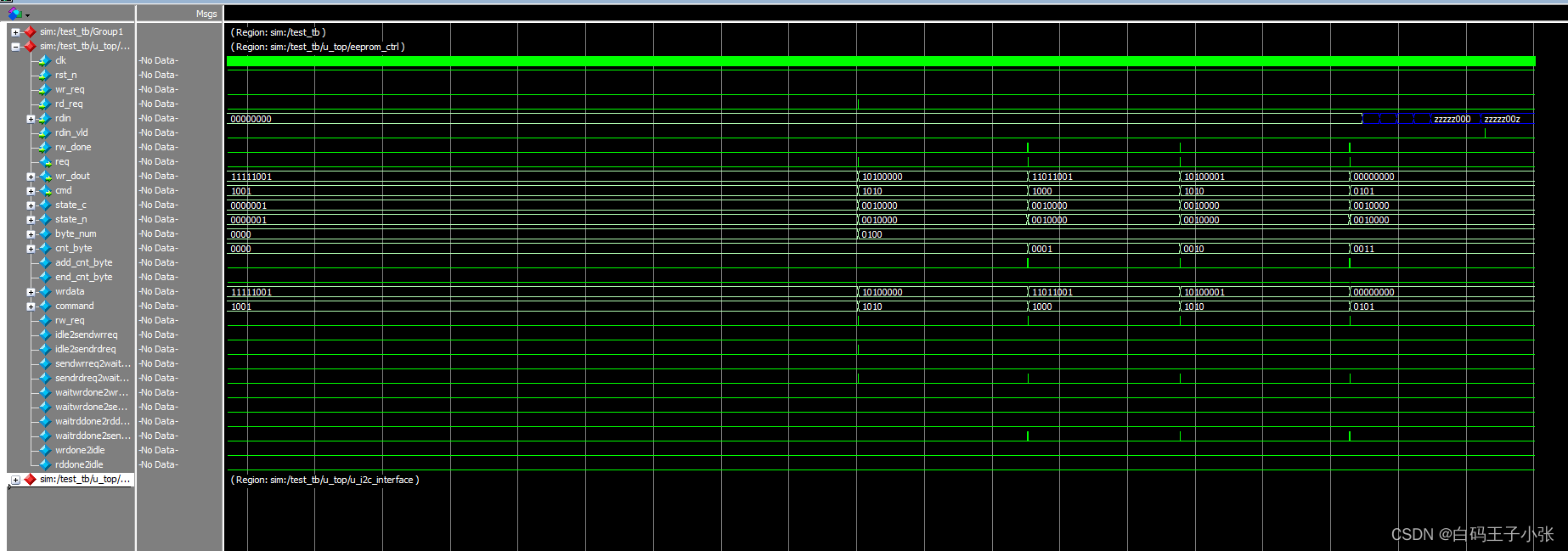Click the wave pane icon above the signal list
Viewport: 1568px width, 551px height.
[14, 13]
